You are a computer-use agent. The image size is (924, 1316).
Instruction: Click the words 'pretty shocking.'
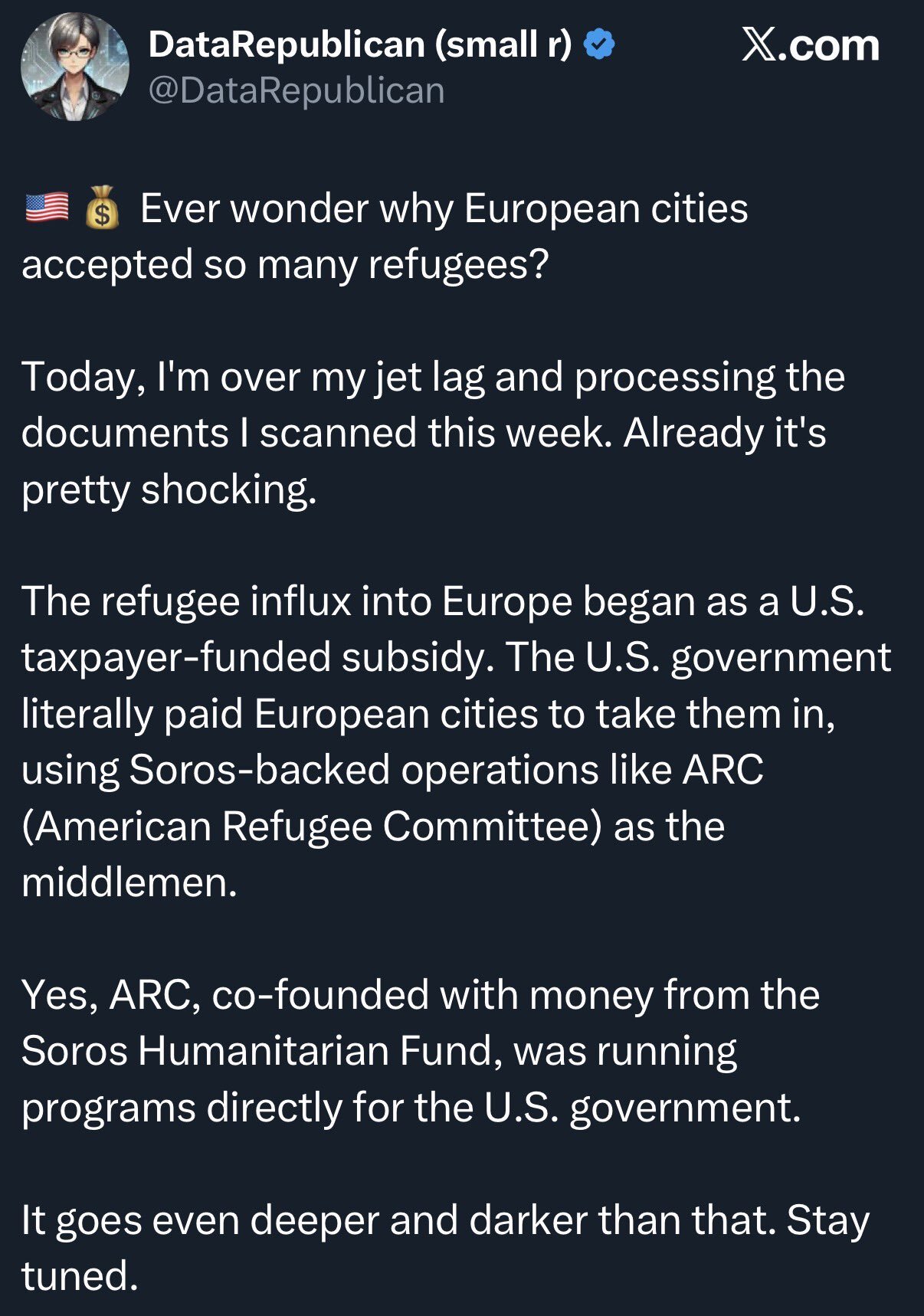point(169,489)
